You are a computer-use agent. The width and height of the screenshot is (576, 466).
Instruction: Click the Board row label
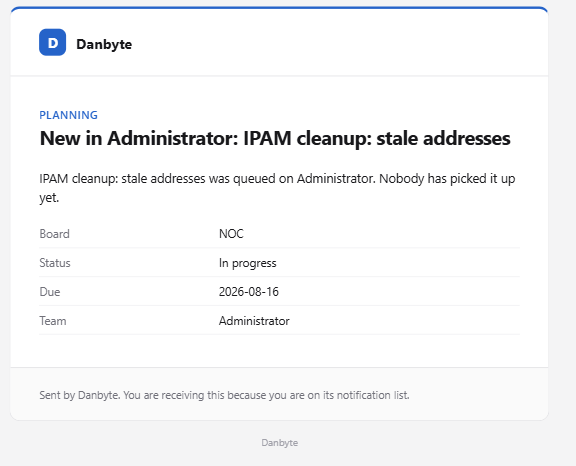point(54,234)
